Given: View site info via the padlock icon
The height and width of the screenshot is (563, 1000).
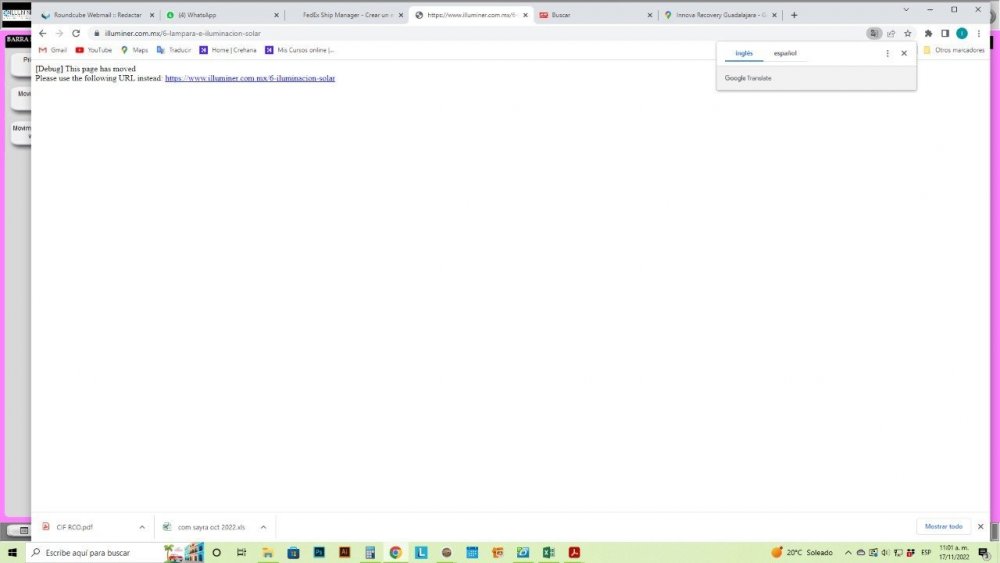Looking at the screenshot, I should [96, 33].
